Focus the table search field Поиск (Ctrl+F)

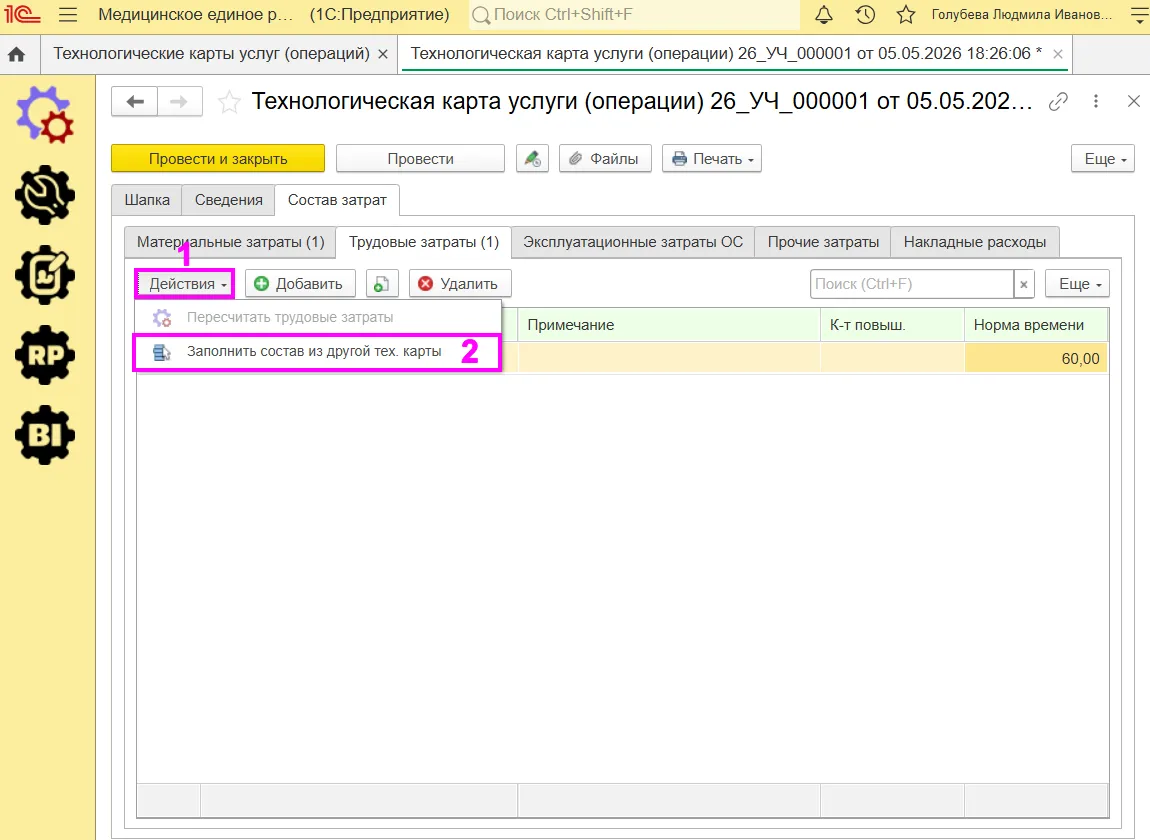tap(912, 284)
